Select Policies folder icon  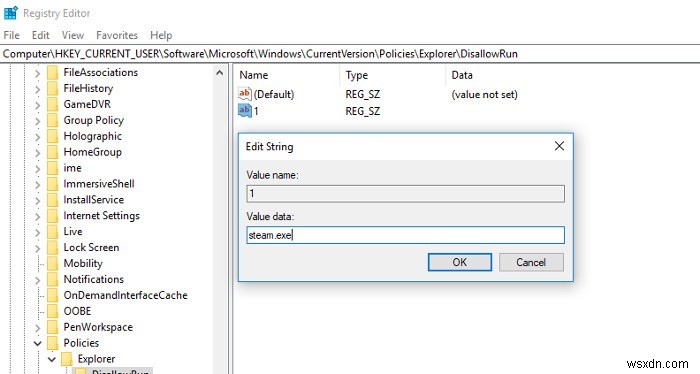tap(53, 343)
